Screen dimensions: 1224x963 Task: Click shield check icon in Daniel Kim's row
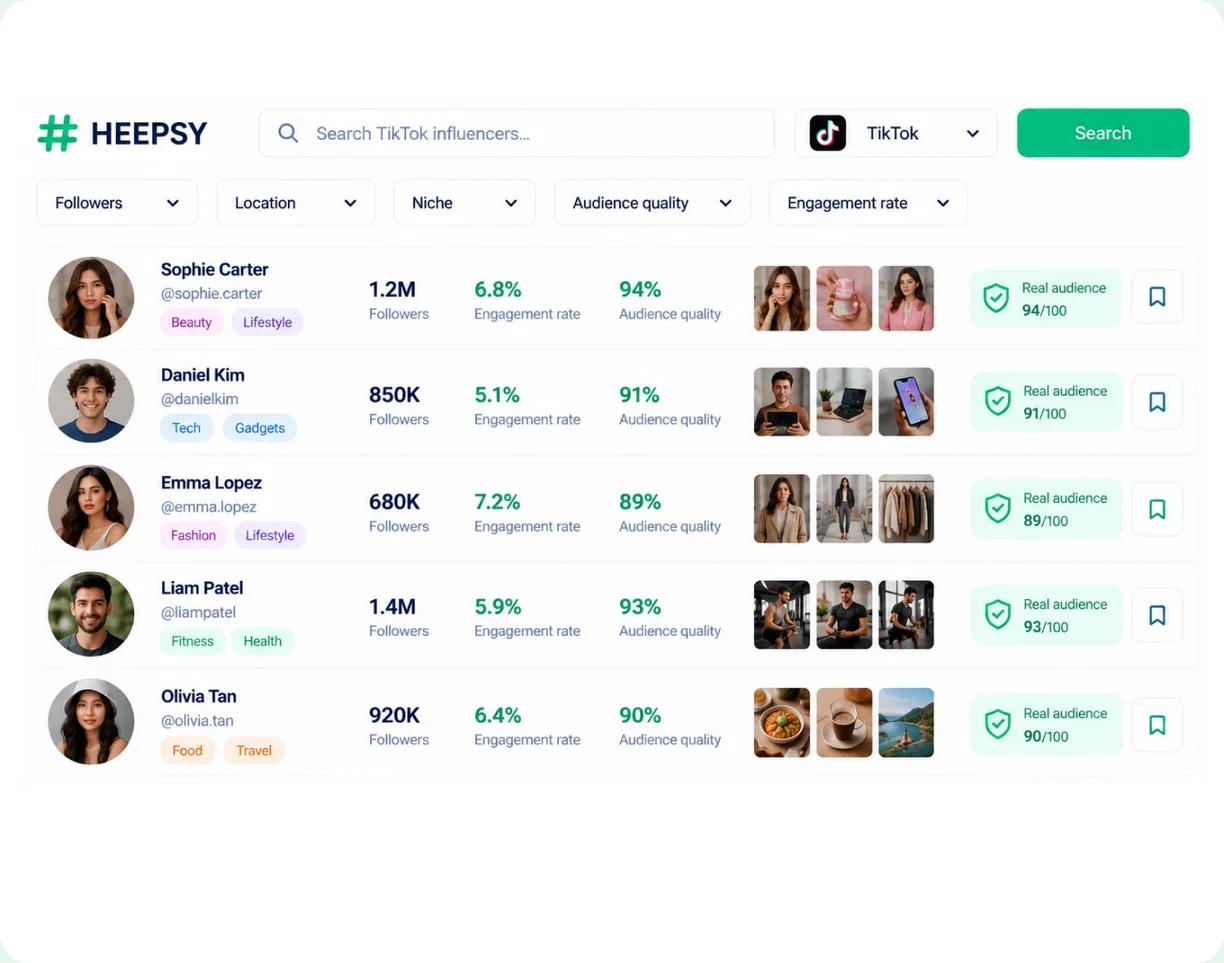click(x=998, y=402)
